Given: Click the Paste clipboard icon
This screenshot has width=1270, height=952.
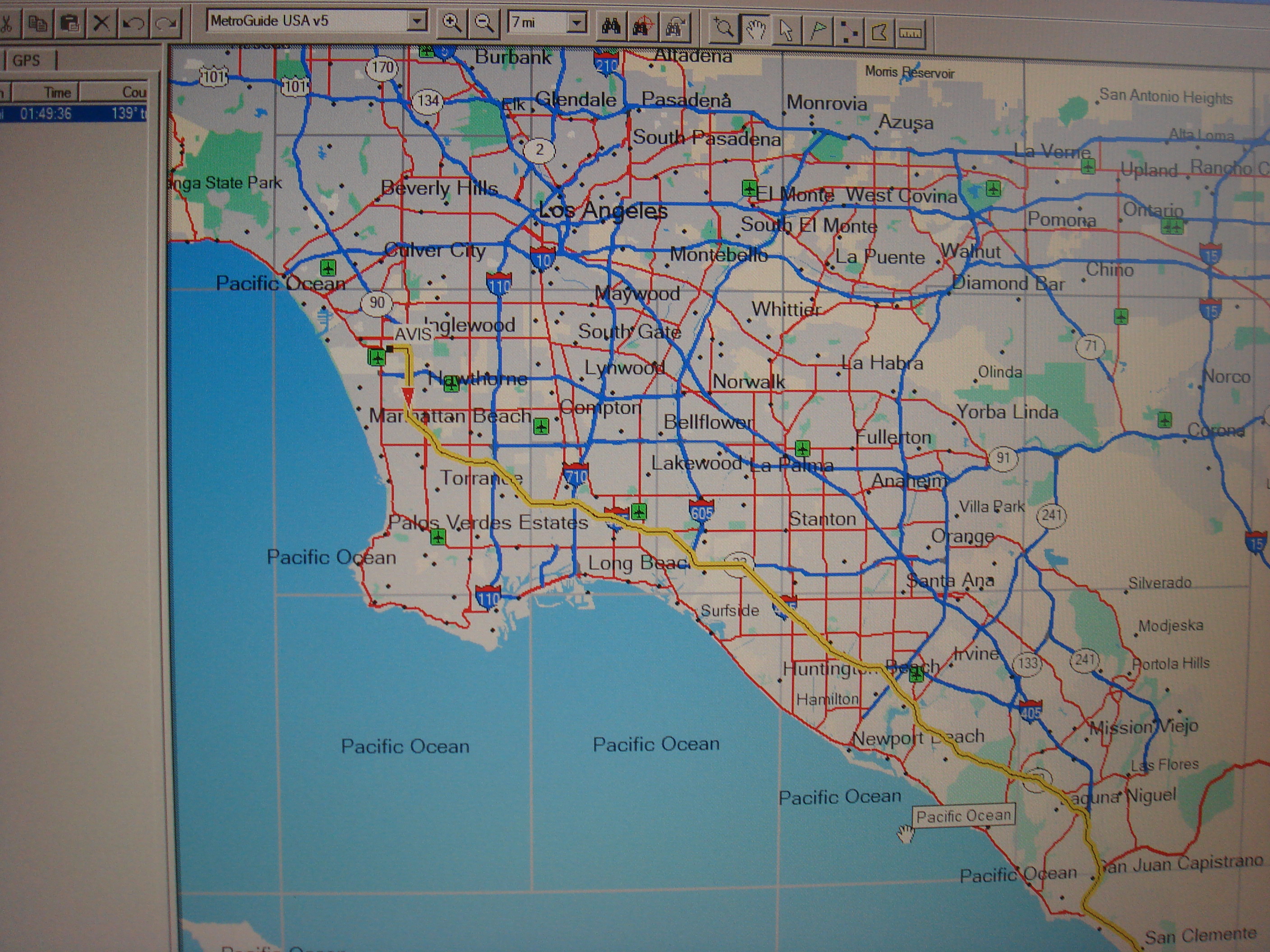Looking at the screenshot, I should point(69,23).
